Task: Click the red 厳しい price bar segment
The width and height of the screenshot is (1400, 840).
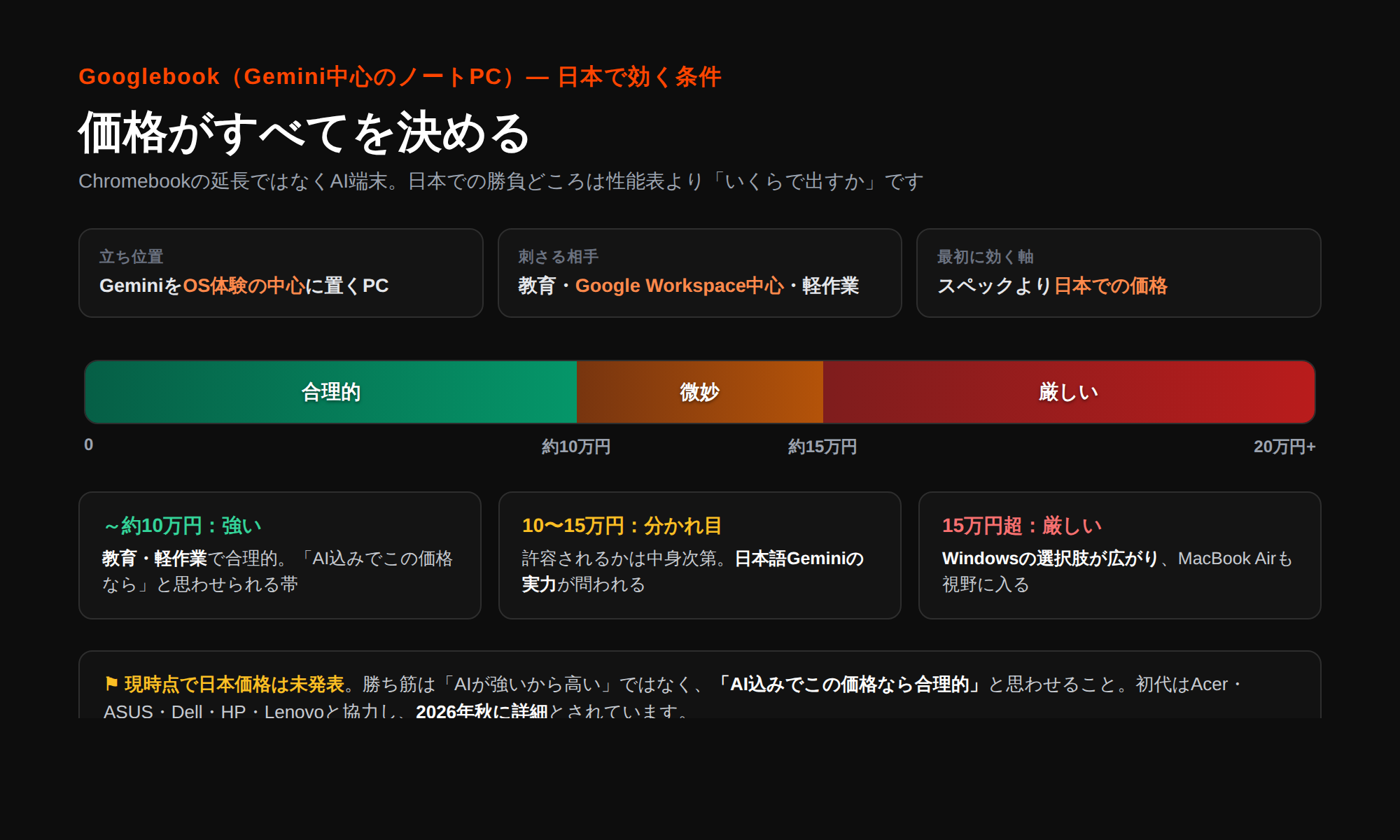Action: coord(1069,392)
